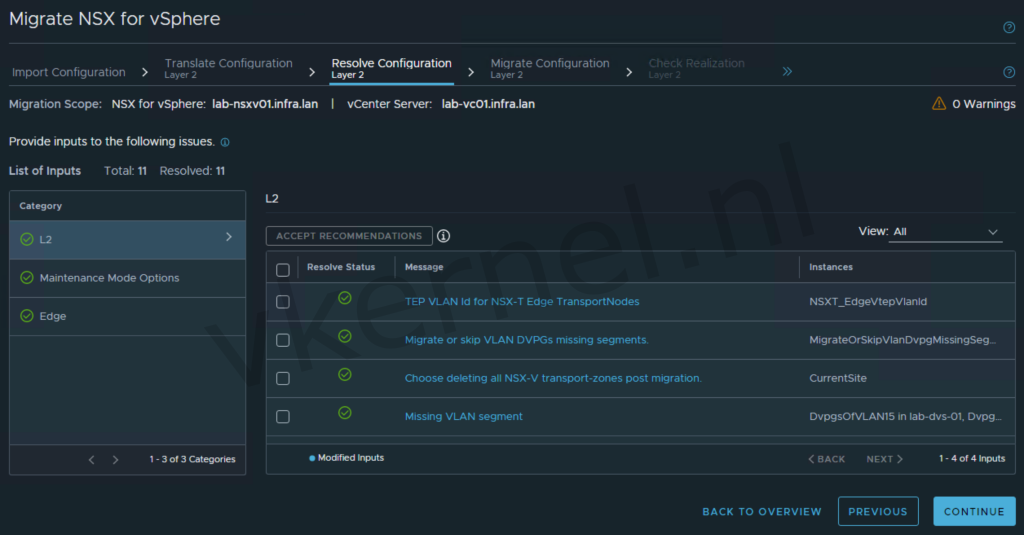The height and width of the screenshot is (535, 1024).
Task: Open 'Choose deleting all NSX-V transport-zones' link
Action: click(x=553, y=378)
